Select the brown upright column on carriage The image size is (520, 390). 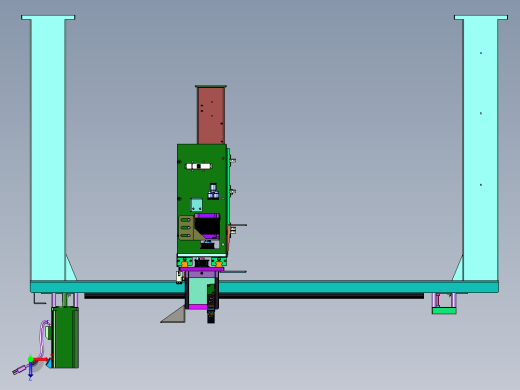coord(211,116)
